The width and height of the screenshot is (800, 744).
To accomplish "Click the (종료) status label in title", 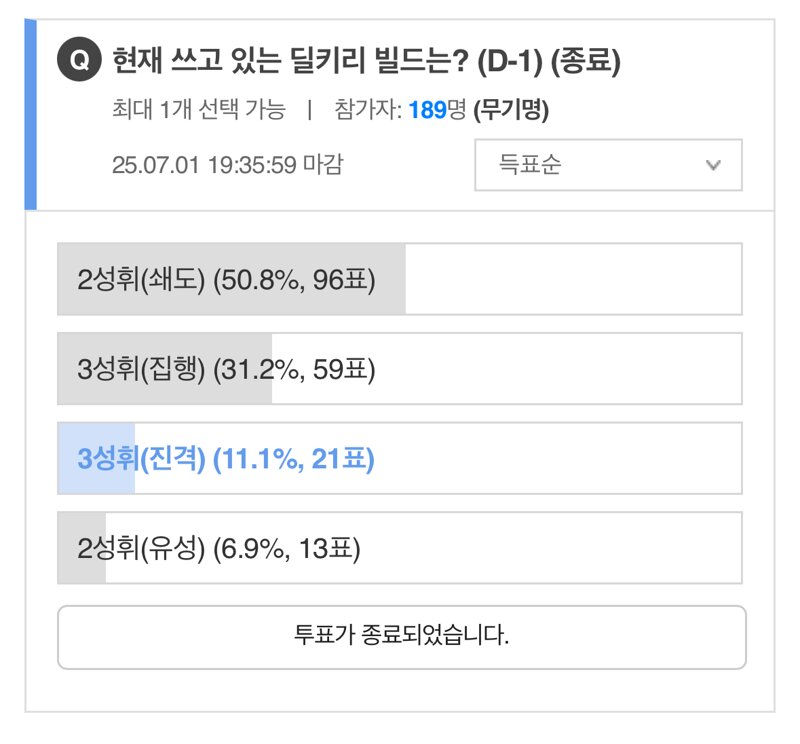I will point(586,61).
